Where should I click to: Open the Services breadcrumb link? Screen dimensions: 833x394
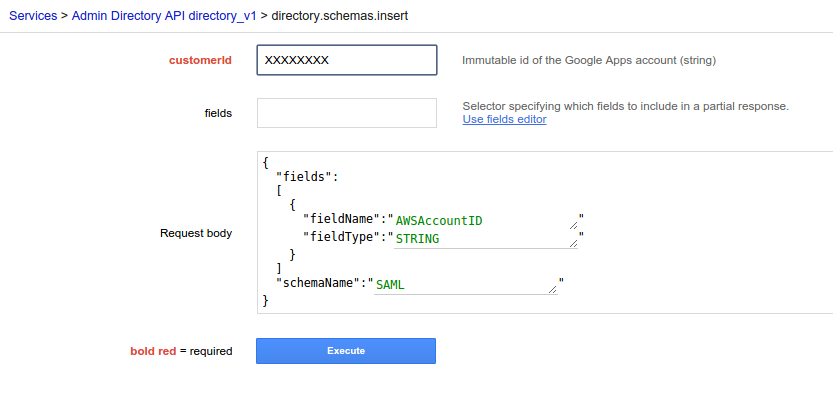pos(33,16)
